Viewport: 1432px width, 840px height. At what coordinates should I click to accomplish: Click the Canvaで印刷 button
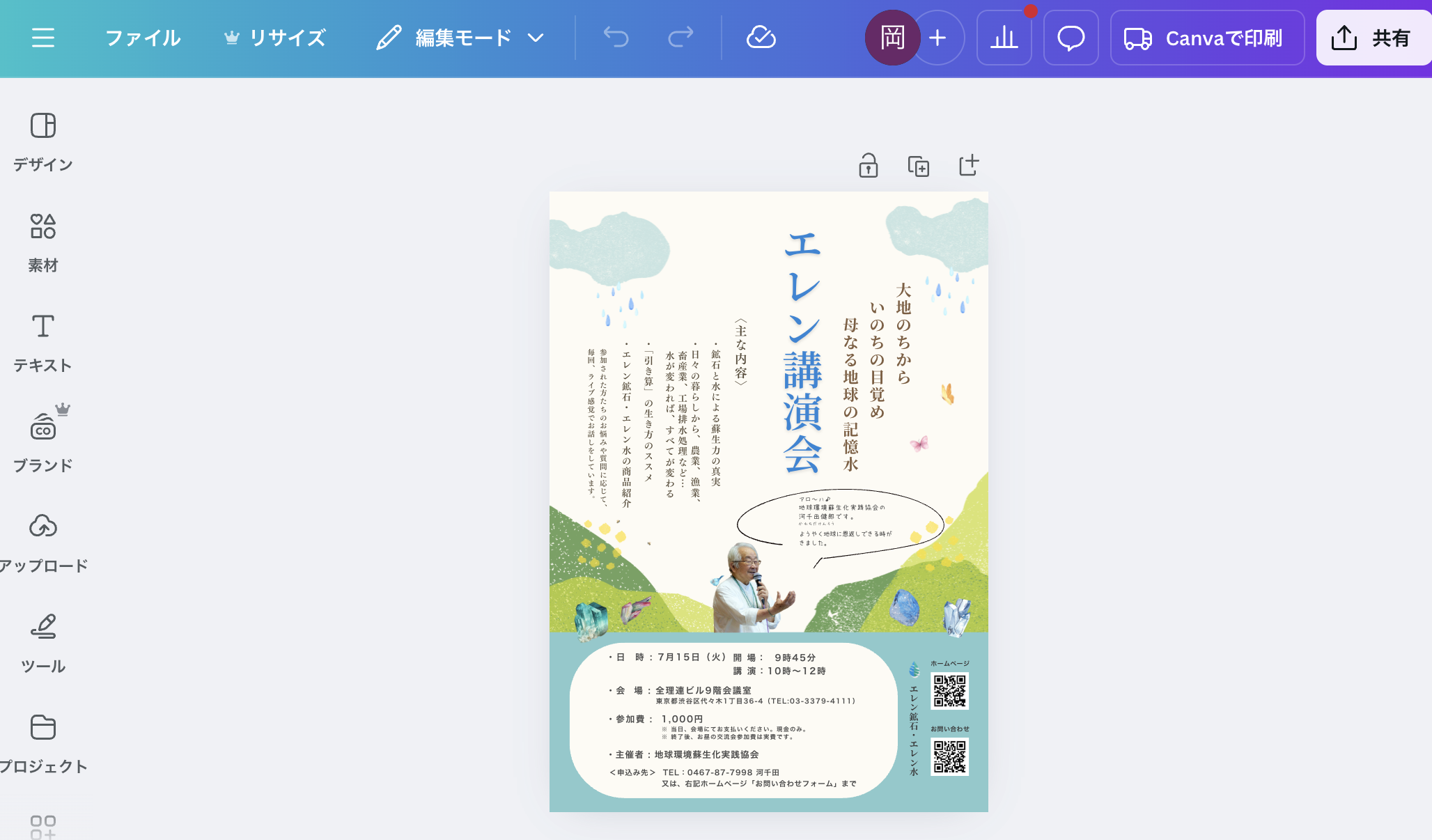[1206, 38]
